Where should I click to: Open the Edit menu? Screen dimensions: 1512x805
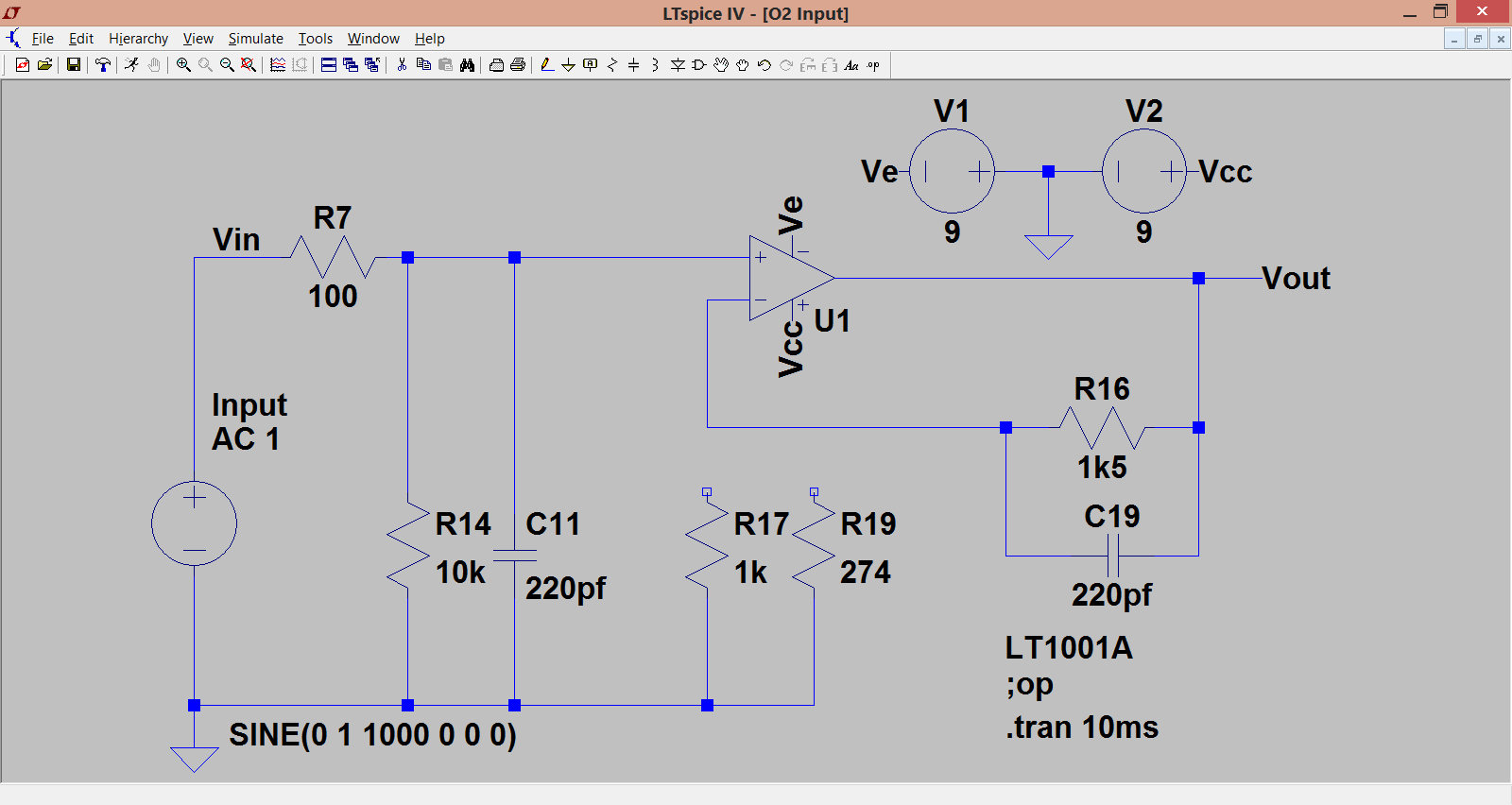pos(81,39)
